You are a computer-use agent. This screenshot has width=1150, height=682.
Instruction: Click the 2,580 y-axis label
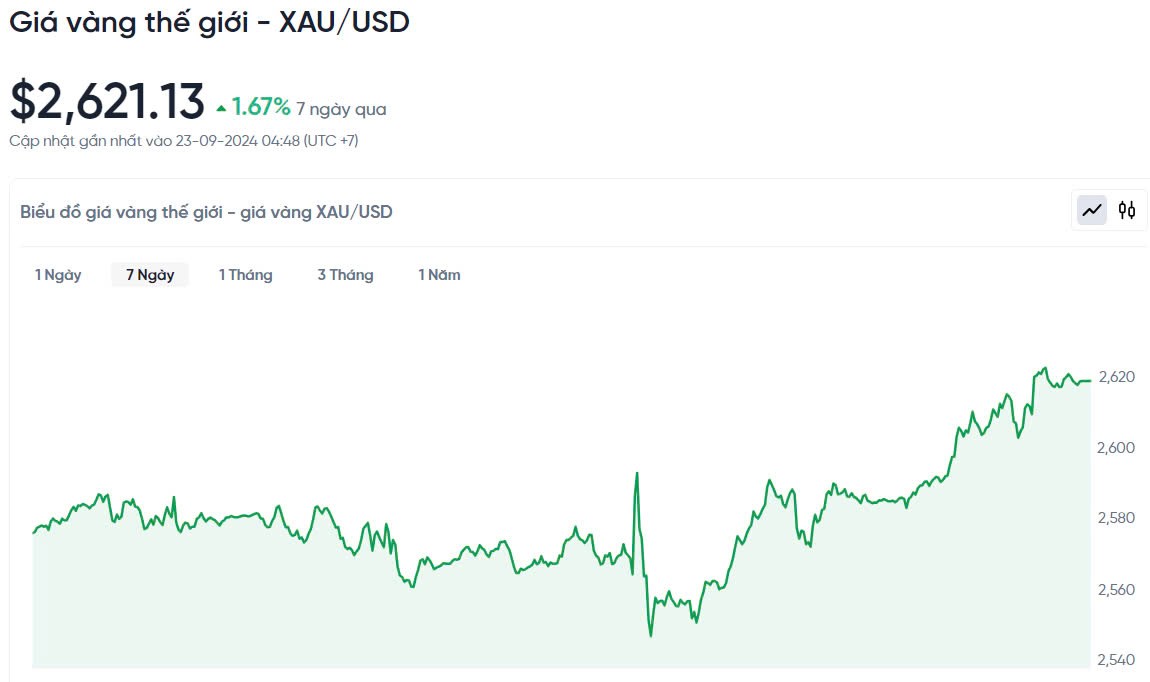(x=1116, y=518)
